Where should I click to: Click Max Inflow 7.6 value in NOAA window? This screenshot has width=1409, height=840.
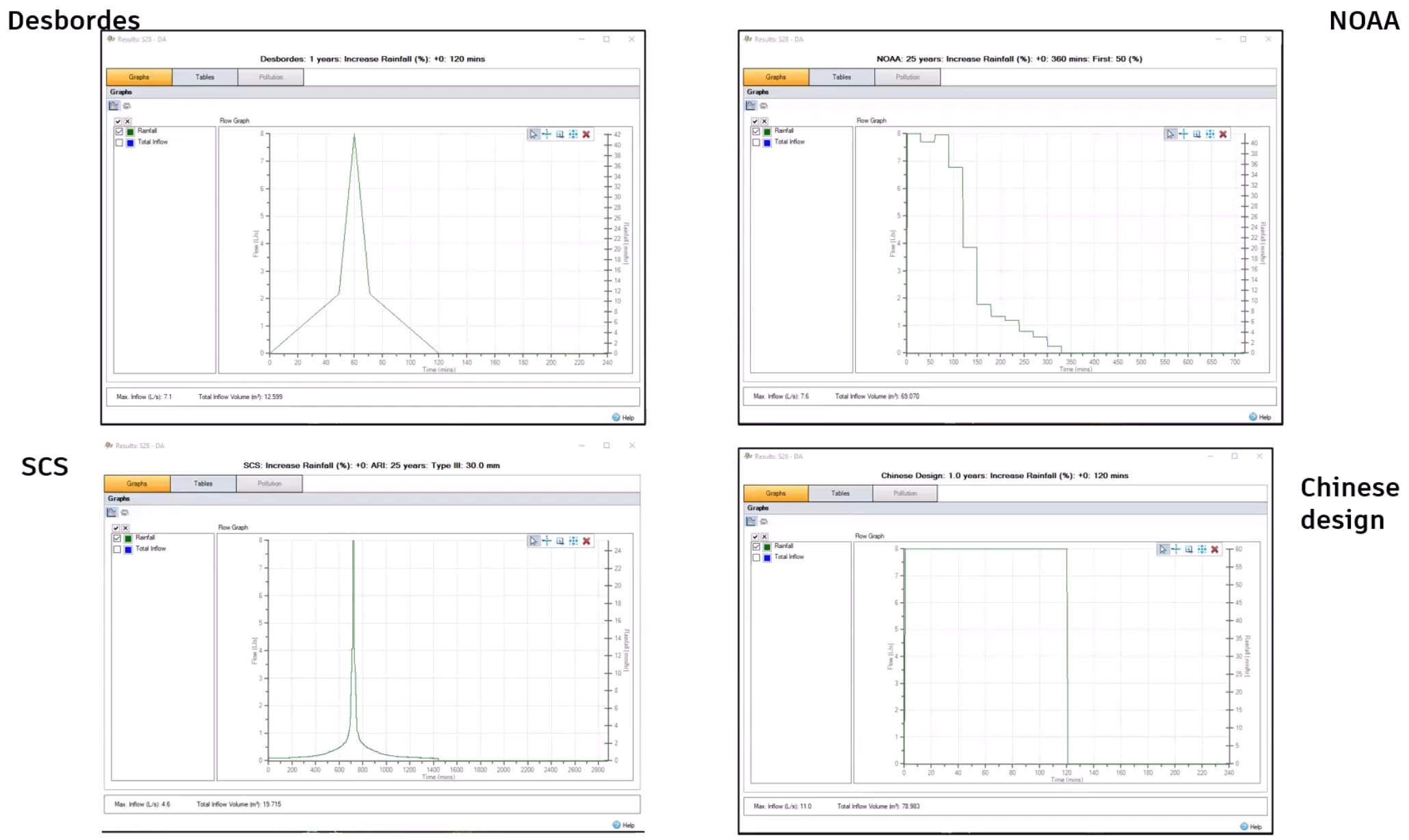pos(804,396)
